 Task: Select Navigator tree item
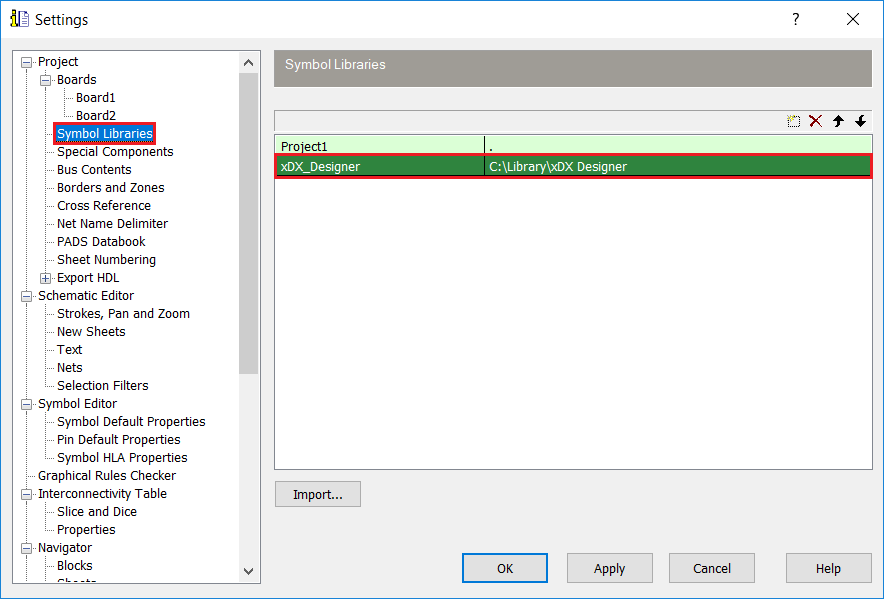tap(65, 548)
